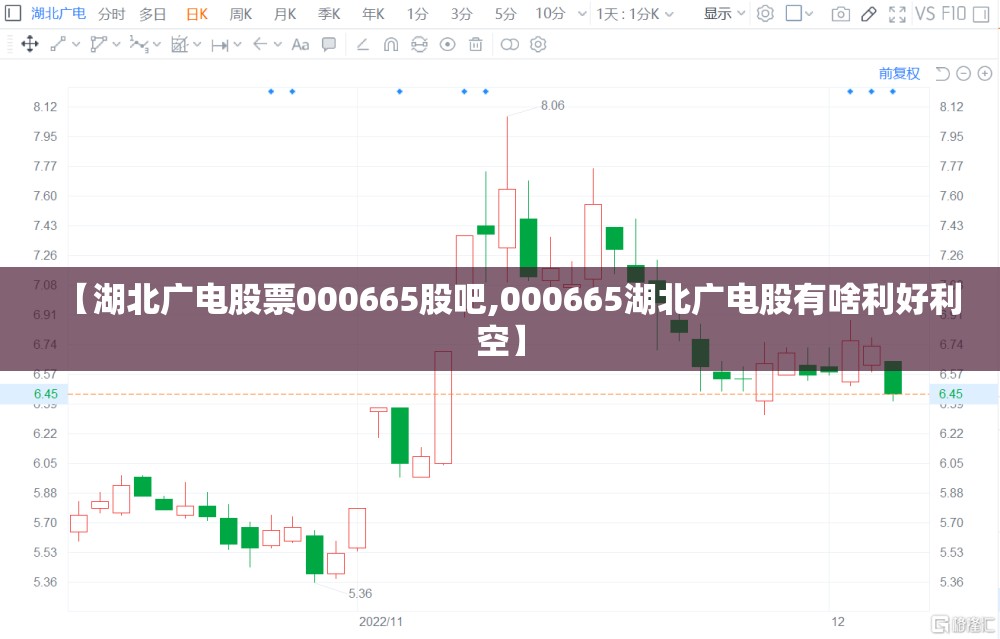Click the 5.36 low price label near candle
Image resolution: width=1000 pixels, height=639 pixels.
coord(360,594)
